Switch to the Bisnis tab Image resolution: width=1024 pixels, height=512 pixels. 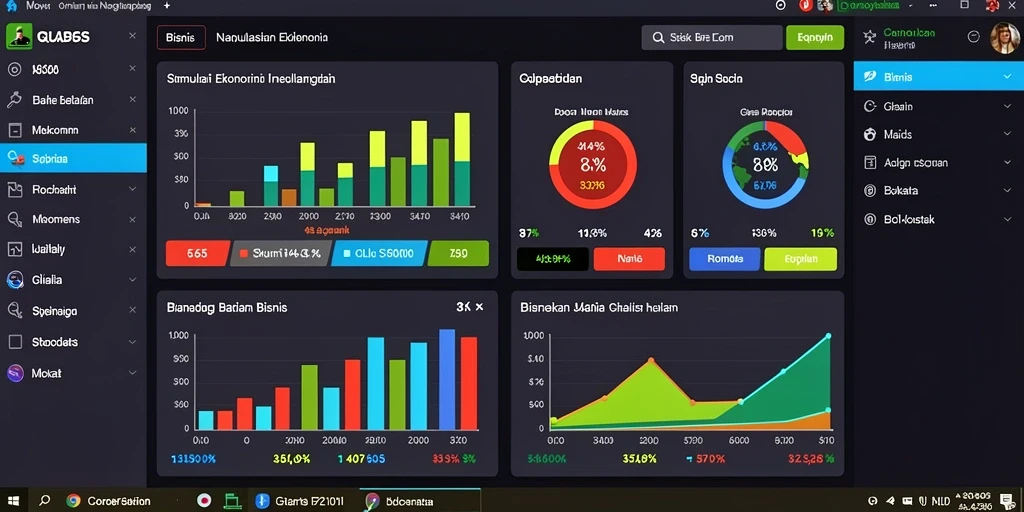[x=181, y=38]
